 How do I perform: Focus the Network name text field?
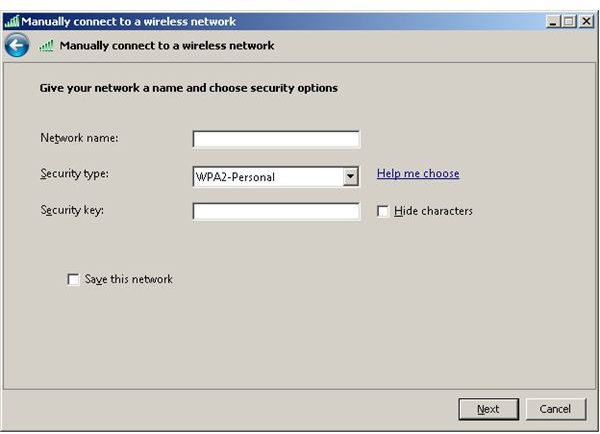coord(276,139)
